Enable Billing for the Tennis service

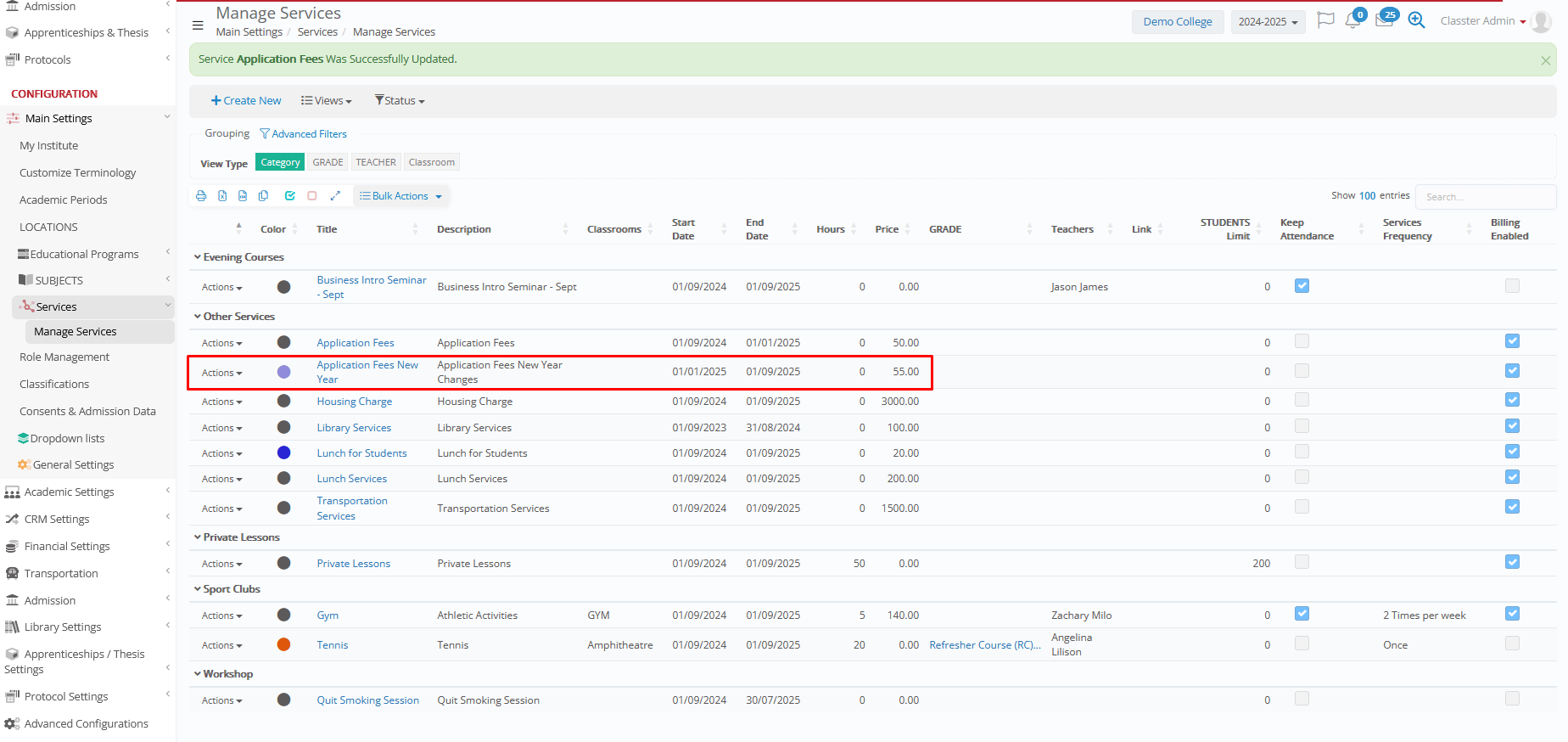click(1512, 644)
